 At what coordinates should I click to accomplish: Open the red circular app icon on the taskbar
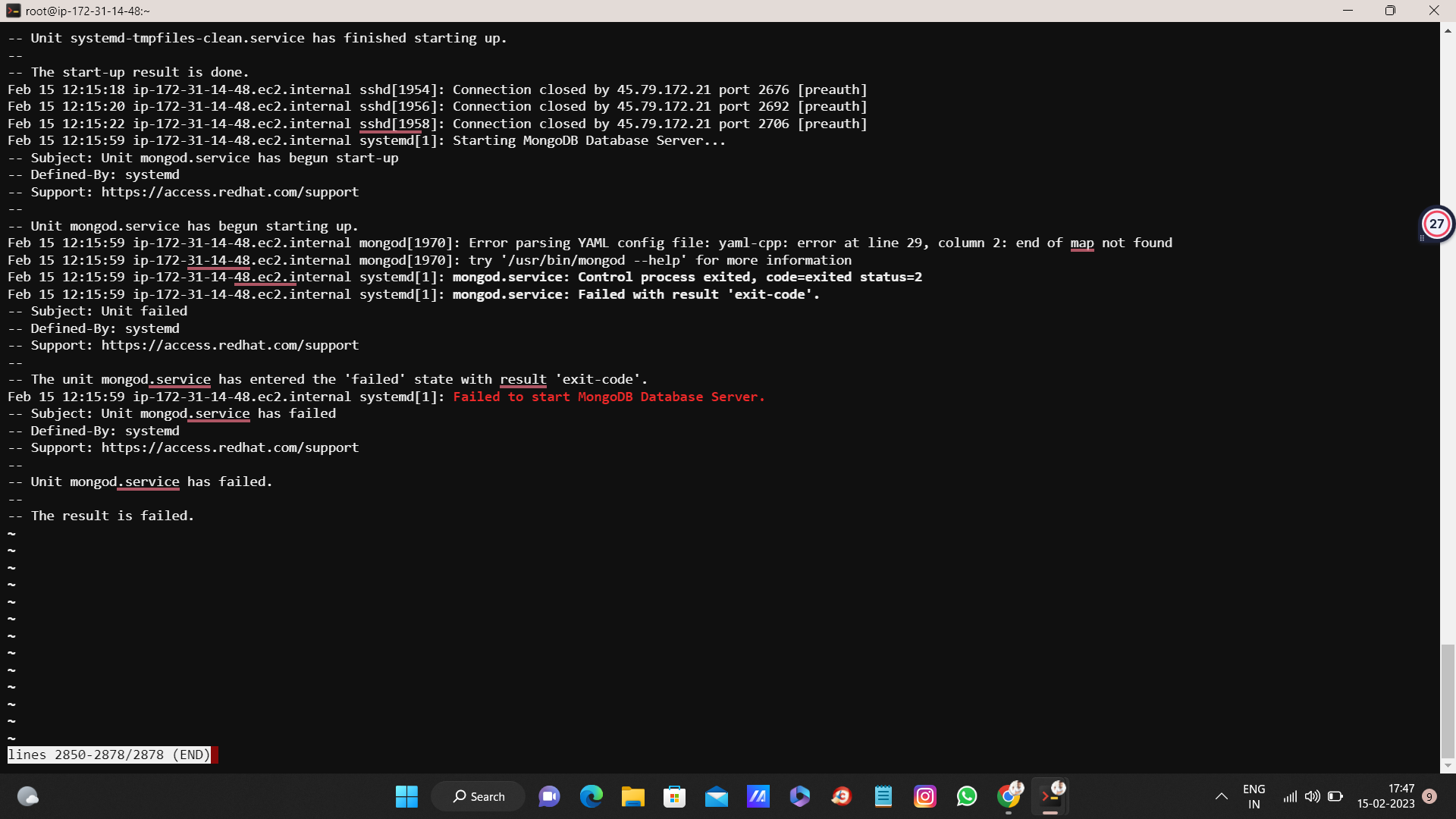(x=841, y=796)
